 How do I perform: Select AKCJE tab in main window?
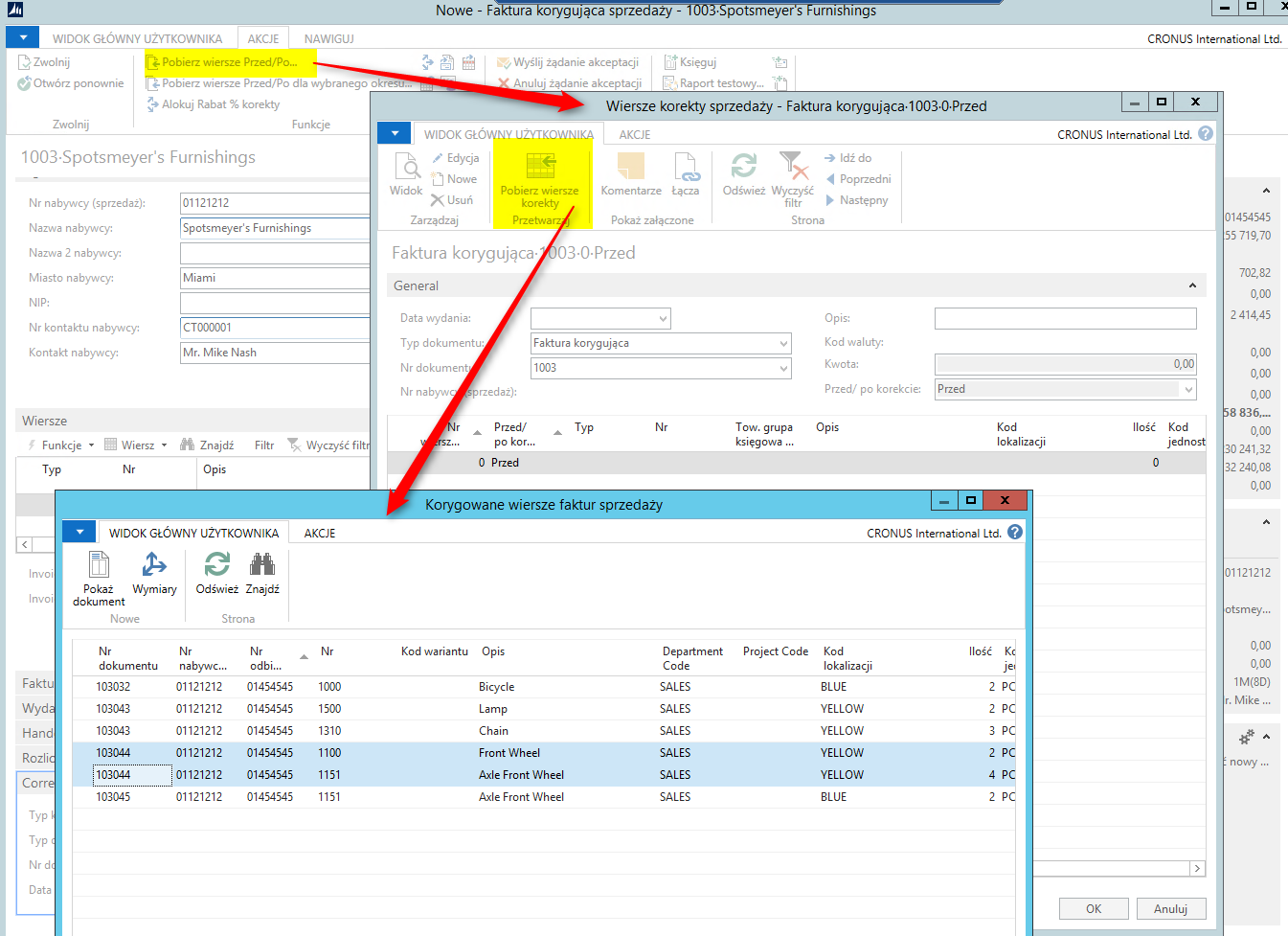pyautogui.click(x=263, y=39)
